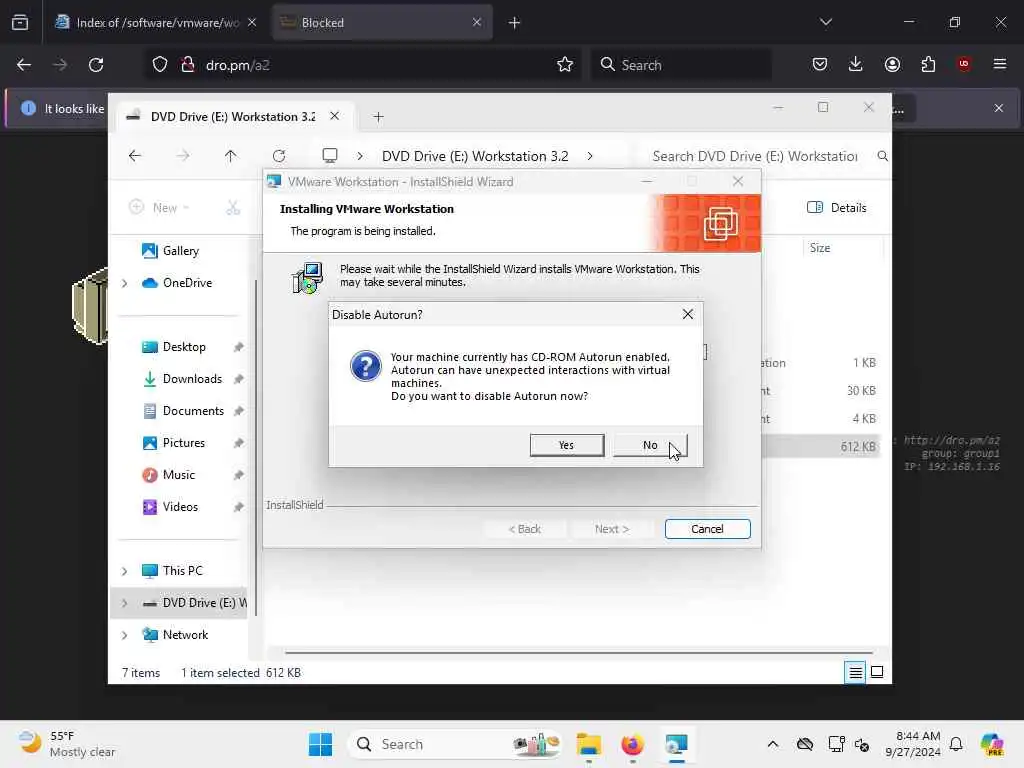This screenshot has width=1024, height=768.
Task: Expand the DVD Drive (E:) tree node
Action: [125, 603]
